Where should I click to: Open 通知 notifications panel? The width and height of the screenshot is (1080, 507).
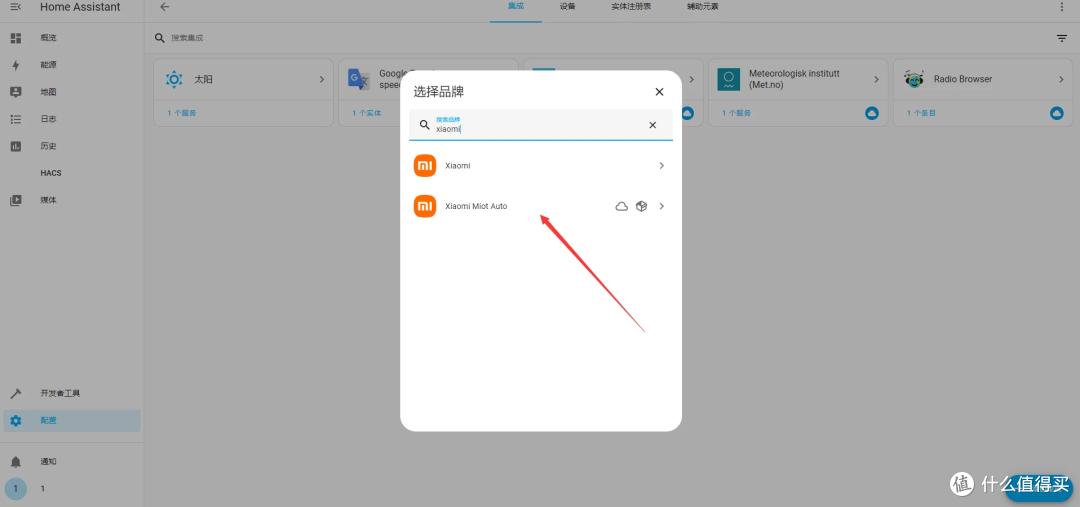coord(72,462)
